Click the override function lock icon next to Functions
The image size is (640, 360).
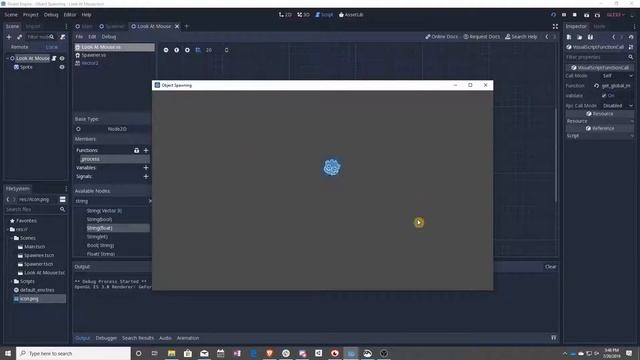(136, 150)
